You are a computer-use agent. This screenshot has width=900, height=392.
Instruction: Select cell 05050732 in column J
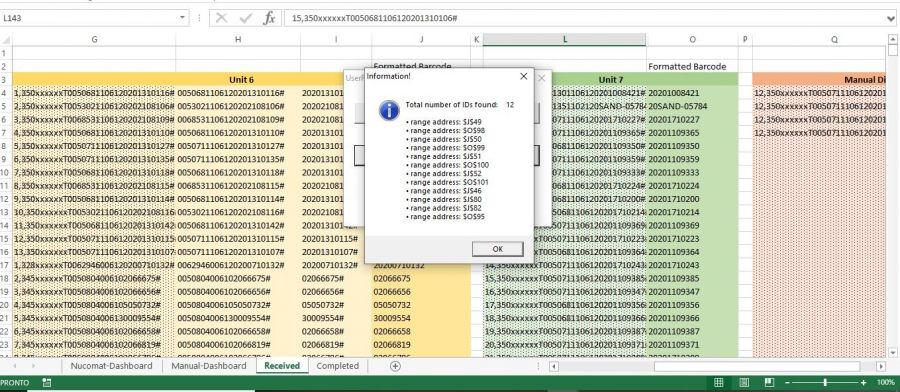(x=421, y=305)
